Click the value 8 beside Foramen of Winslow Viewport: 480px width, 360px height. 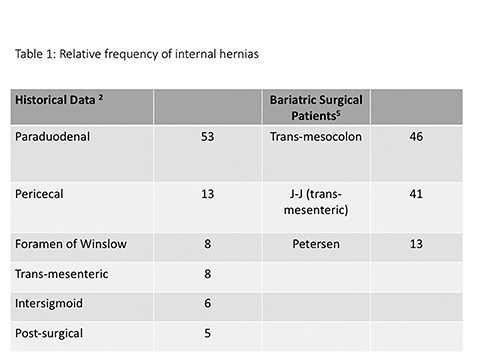click(207, 244)
